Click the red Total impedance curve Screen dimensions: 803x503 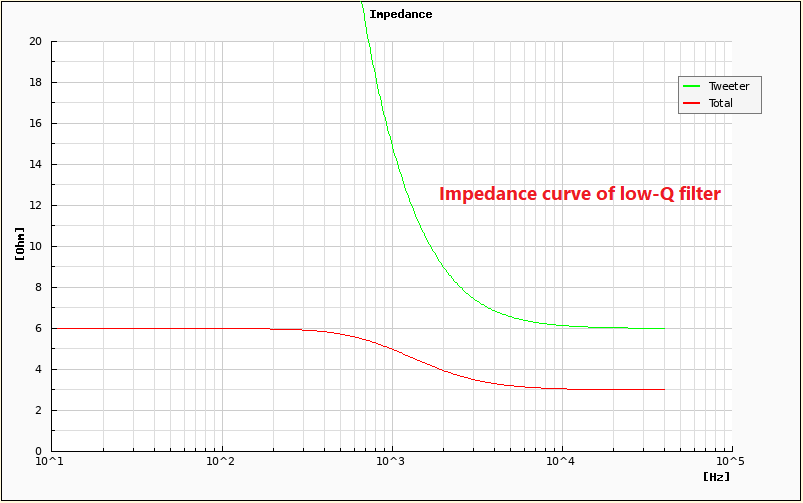click(x=392, y=349)
